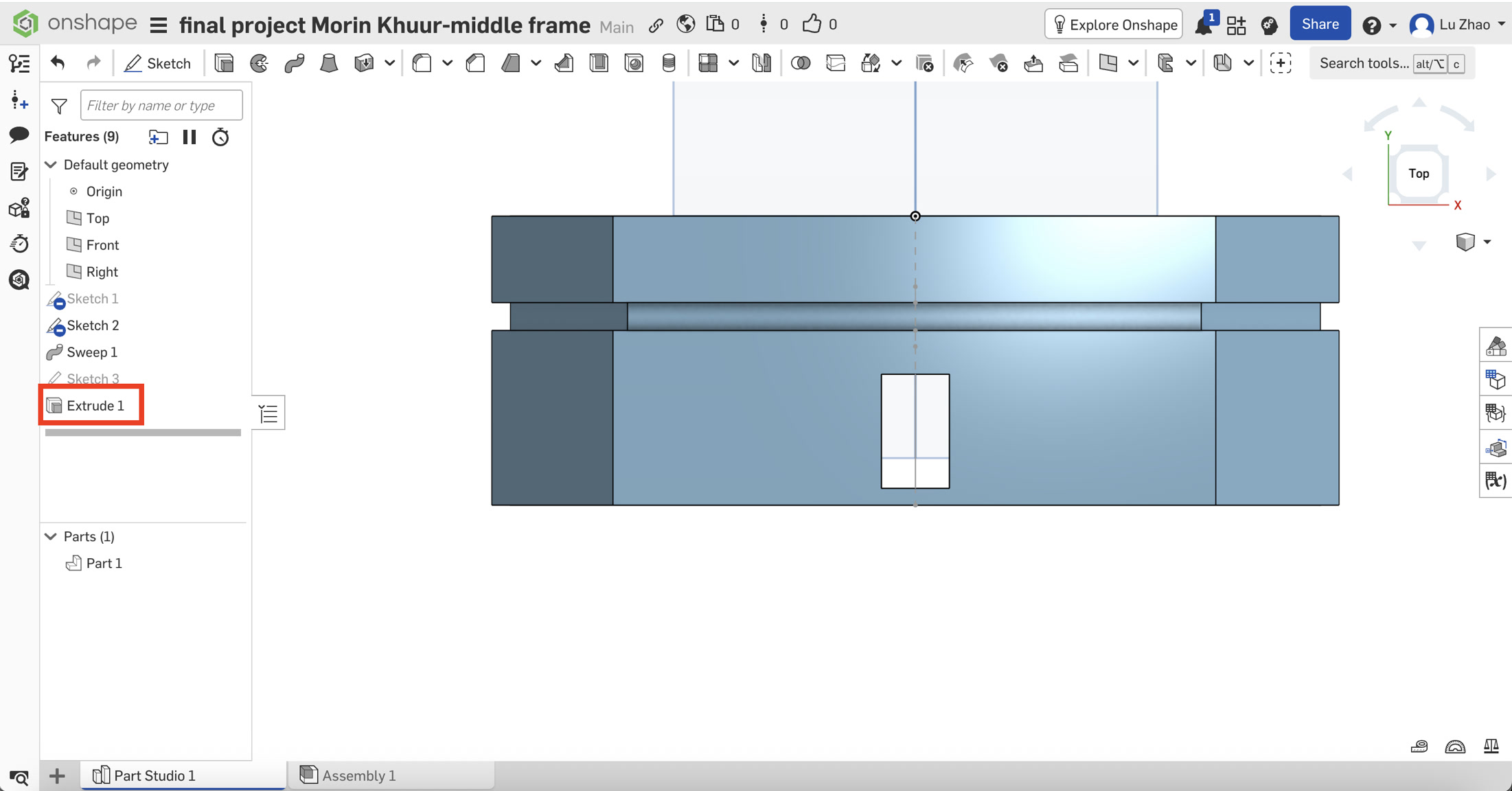Select the Delete part tool
This screenshot has width=1512, height=791.
click(x=924, y=63)
